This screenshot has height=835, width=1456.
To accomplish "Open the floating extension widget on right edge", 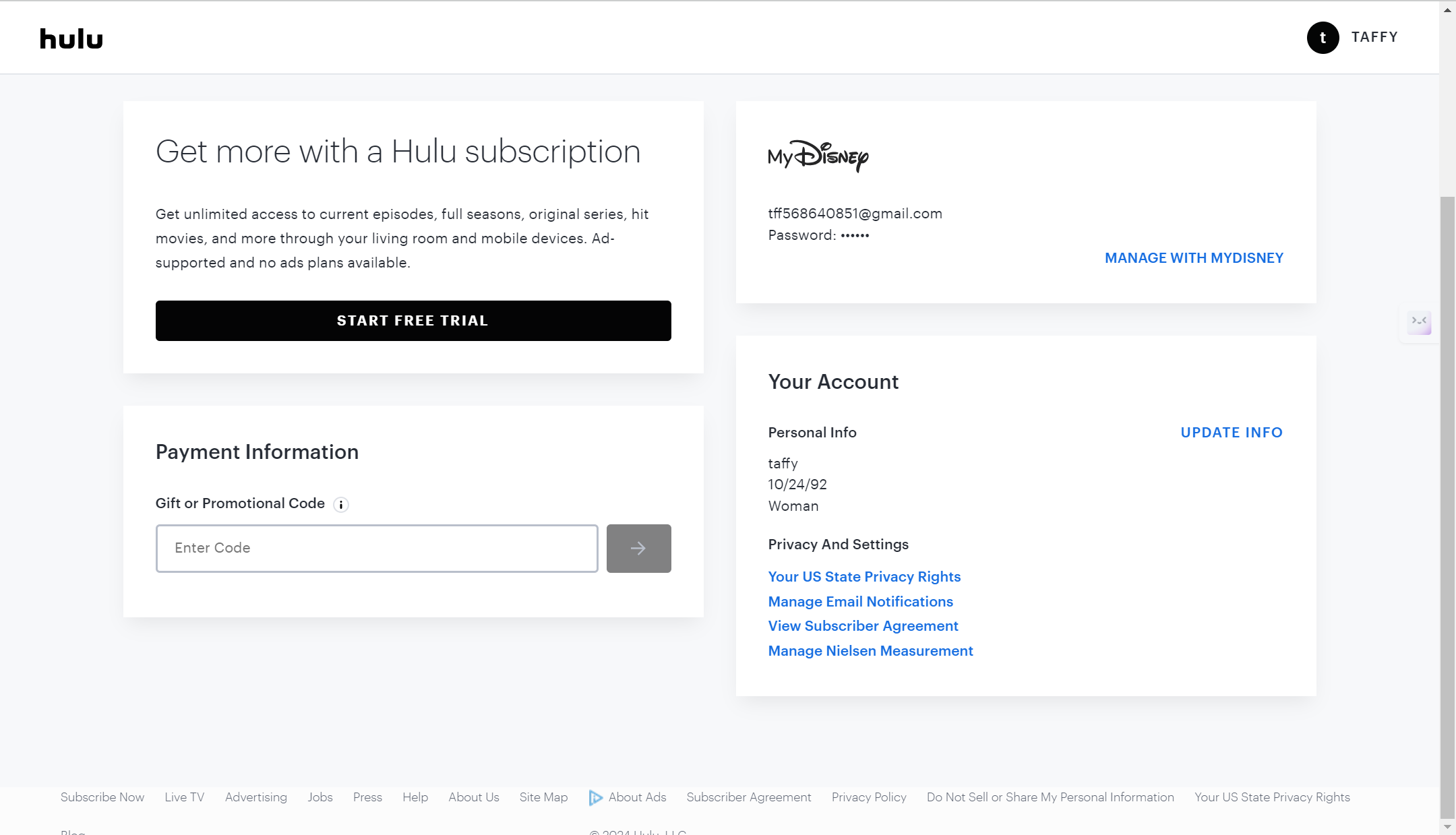I will [1419, 322].
